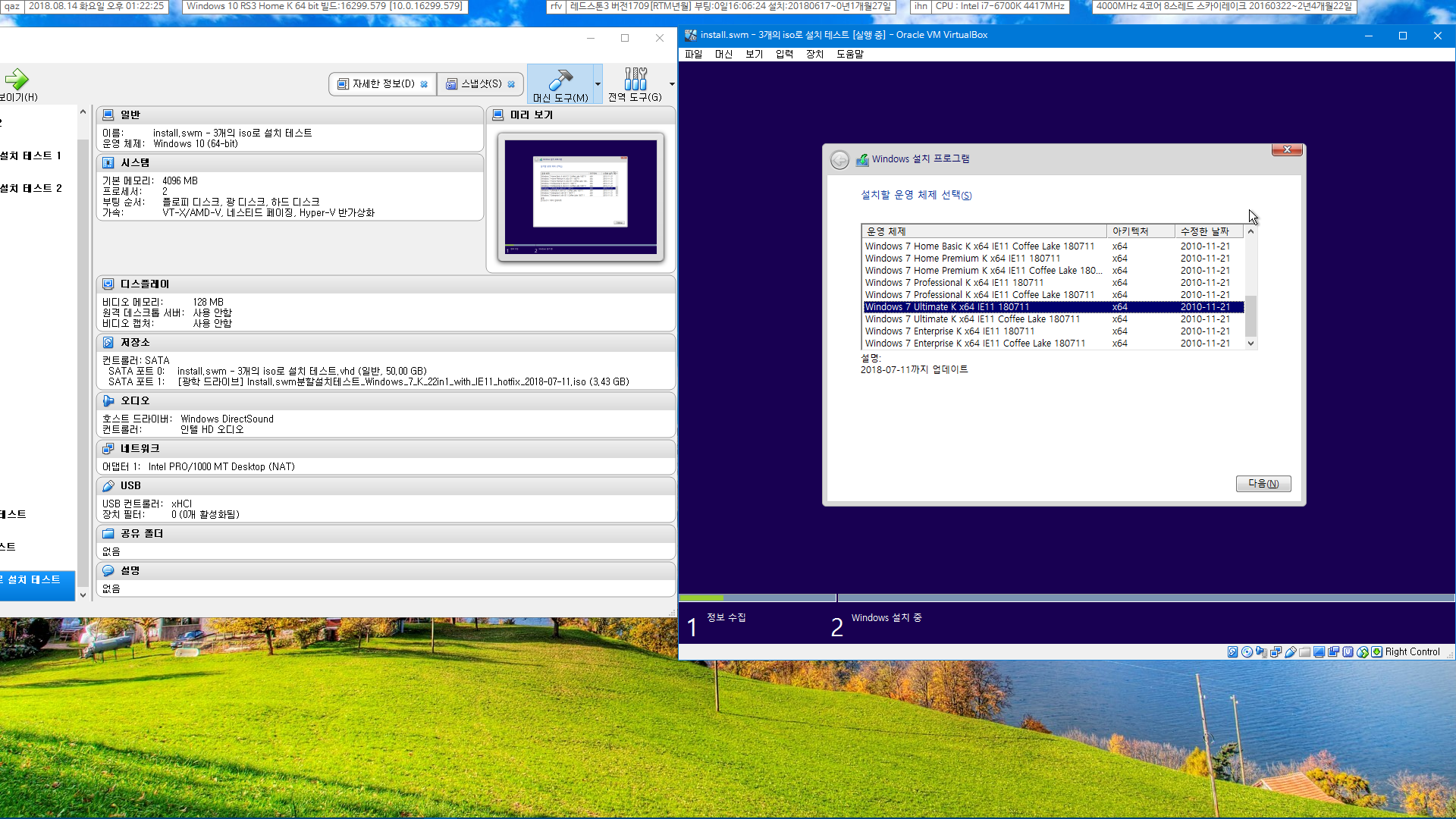Click back arrow in Windows 설치 프로그램
Screen dimensions: 1456x819
click(x=839, y=159)
